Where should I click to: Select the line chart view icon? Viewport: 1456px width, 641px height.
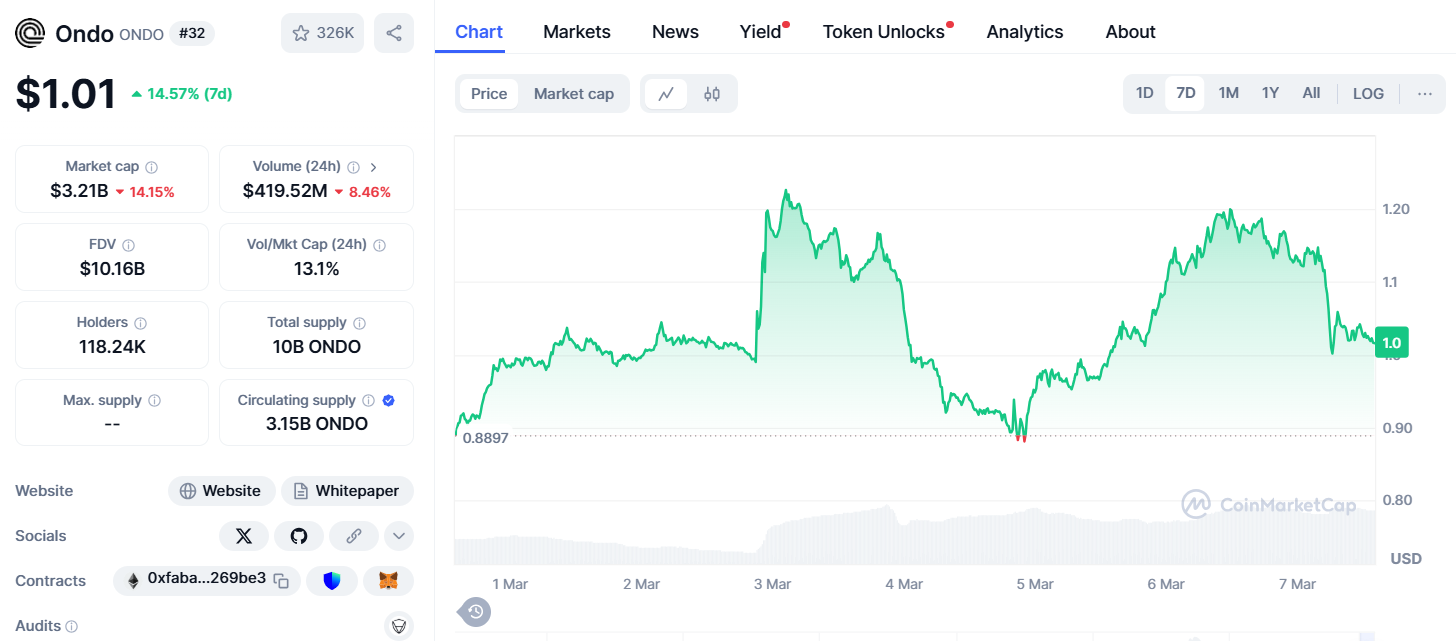click(x=666, y=94)
